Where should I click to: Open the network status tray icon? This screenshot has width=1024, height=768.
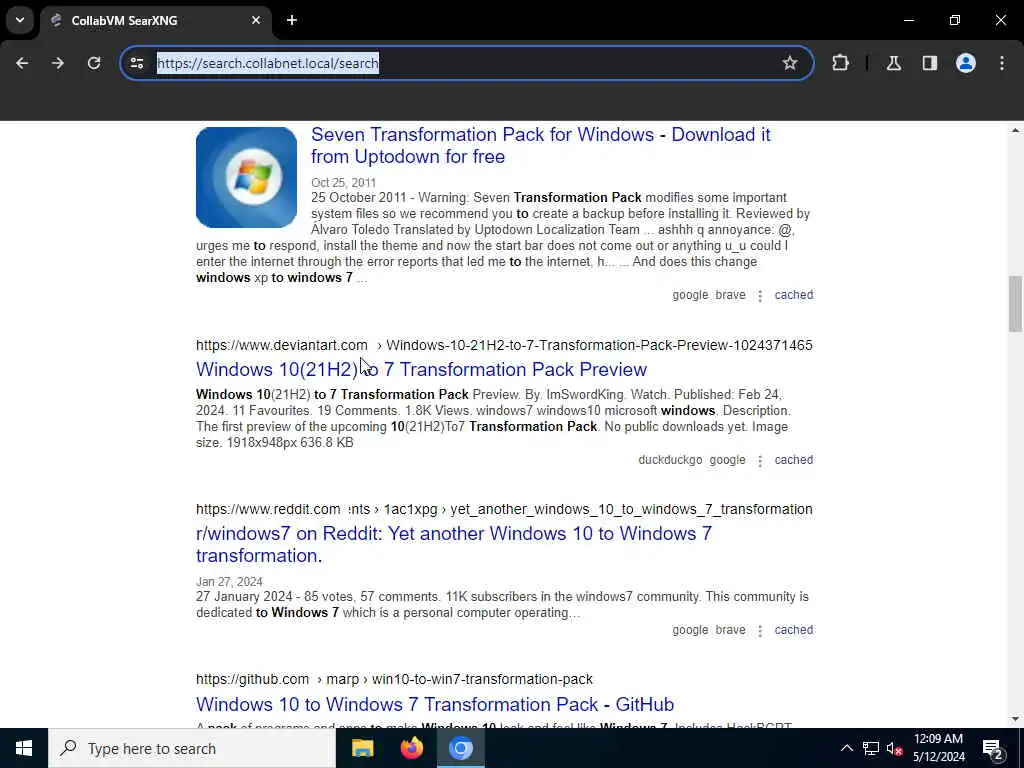tap(871, 748)
